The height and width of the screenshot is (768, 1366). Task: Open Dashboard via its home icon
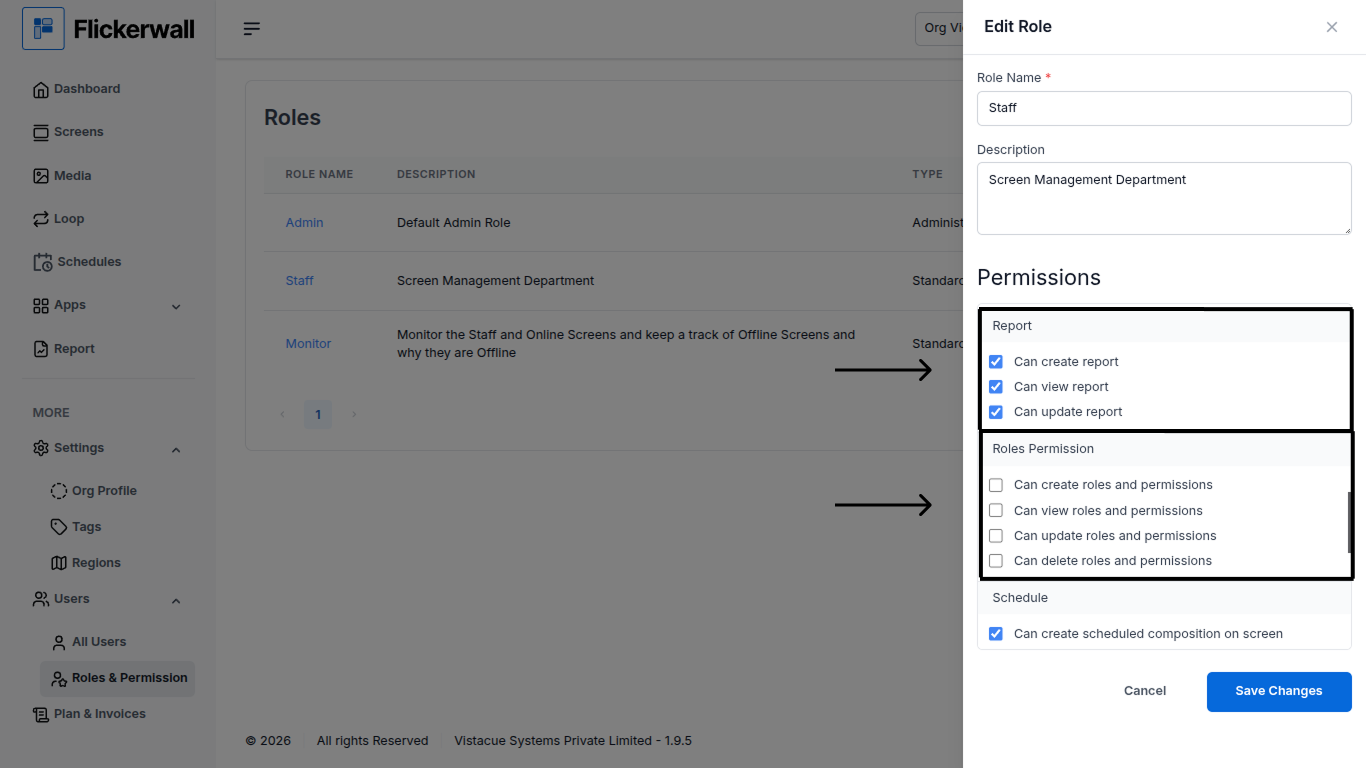coord(41,90)
